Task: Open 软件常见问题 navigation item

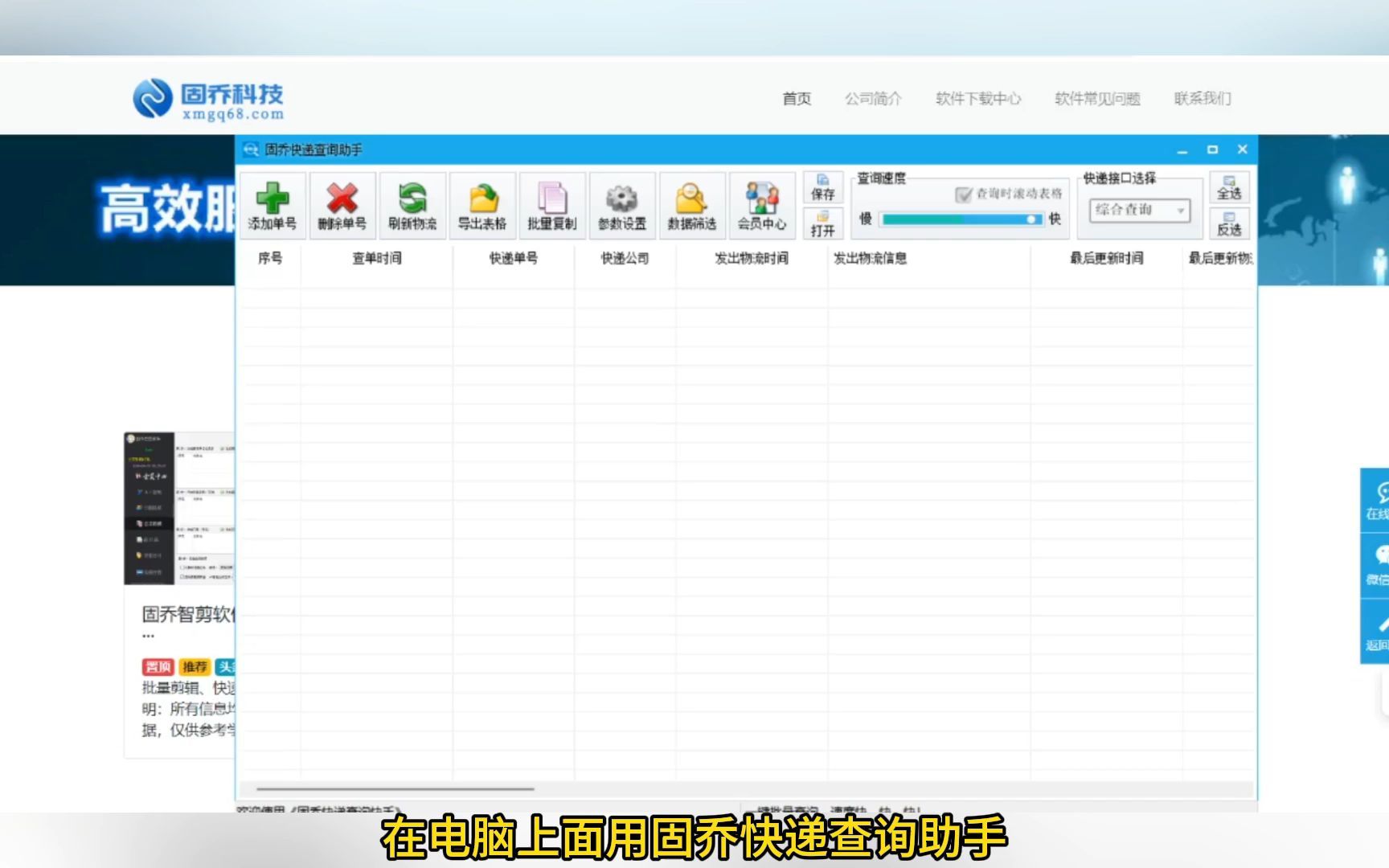Action: [x=1097, y=99]
